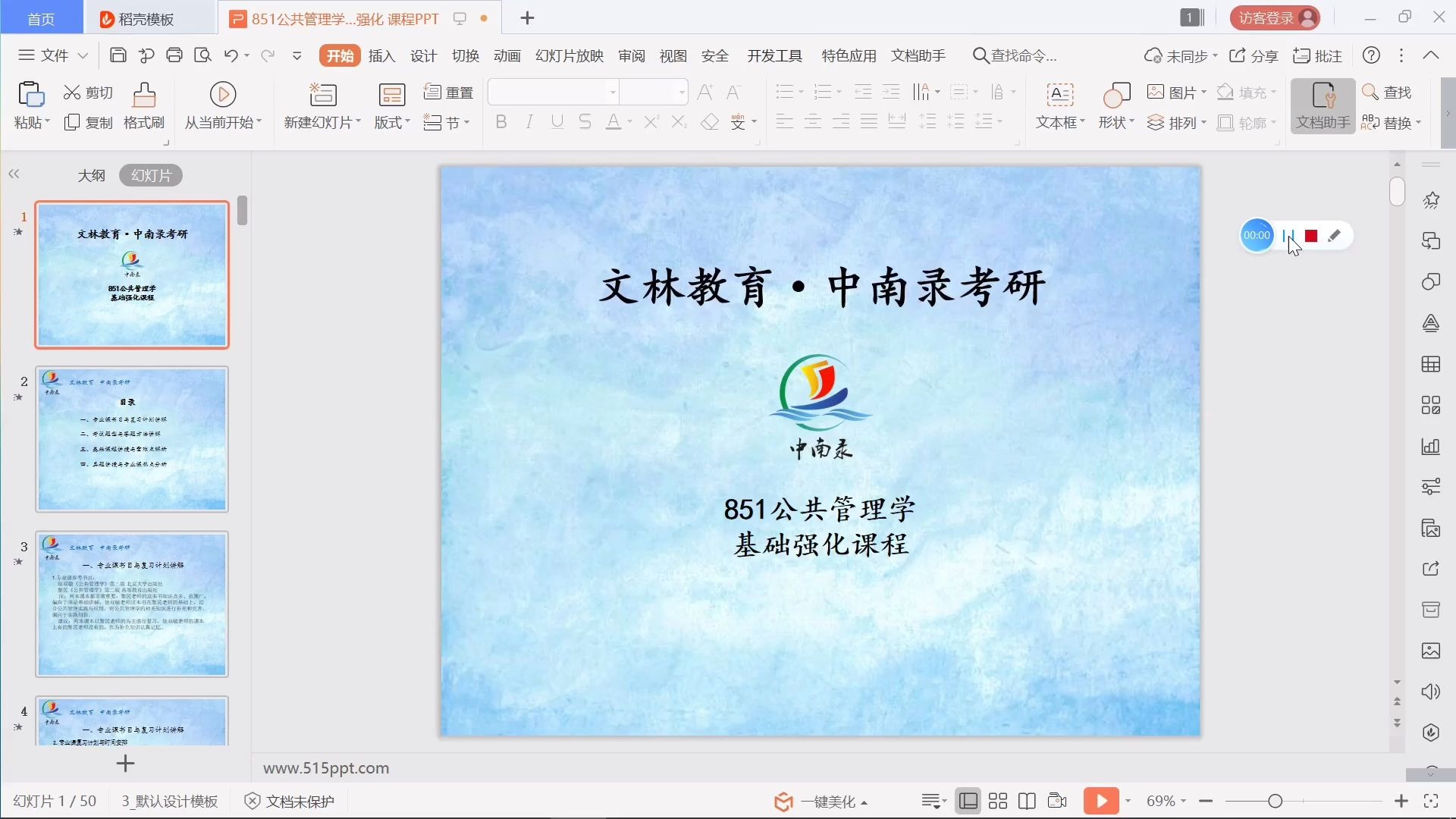Viewport: 1456px width, 819px height.
Task: Toggle Italic formatting
Action: [x=529, y=122]
